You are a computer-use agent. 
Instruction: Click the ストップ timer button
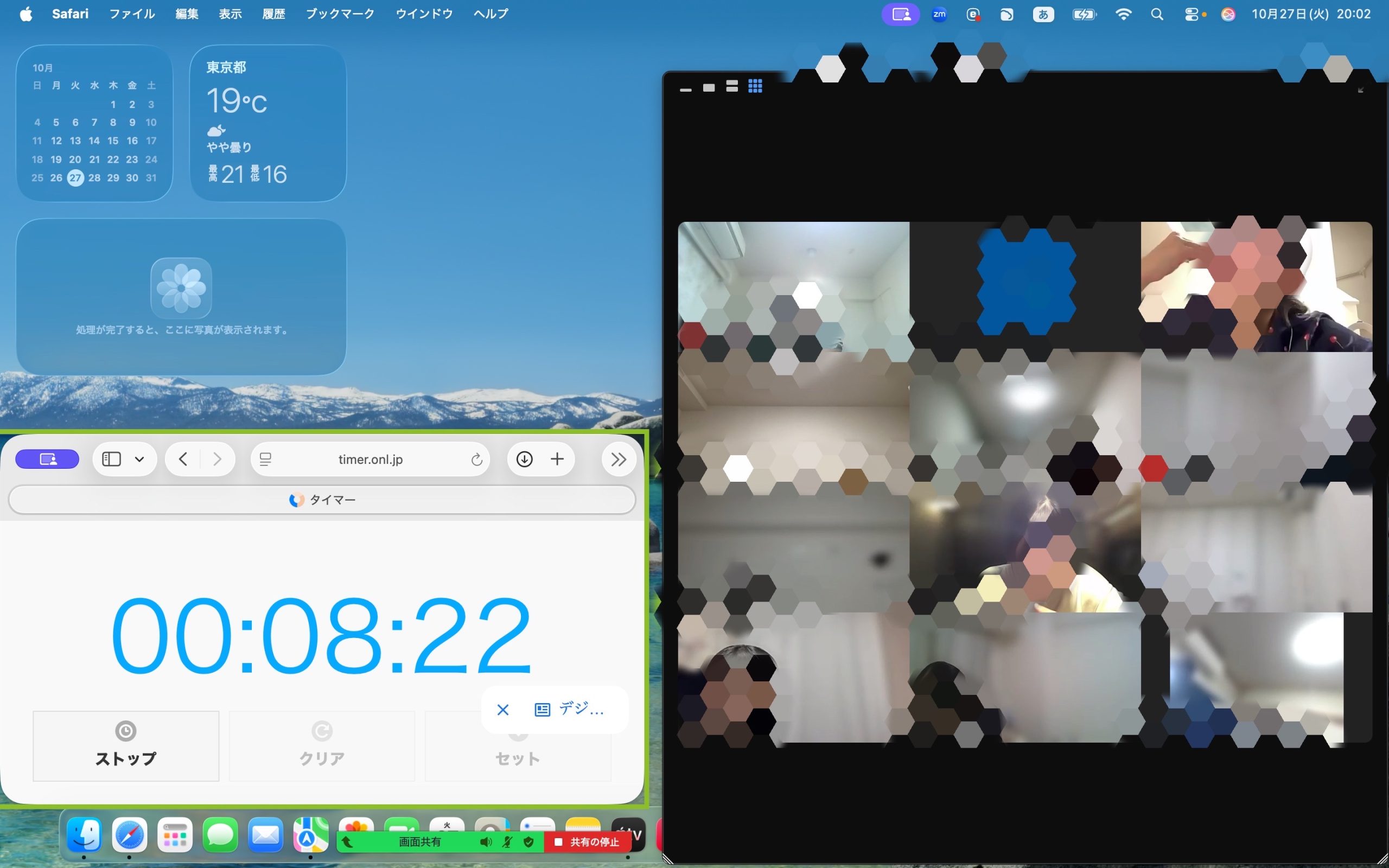[x=126, y=746]
